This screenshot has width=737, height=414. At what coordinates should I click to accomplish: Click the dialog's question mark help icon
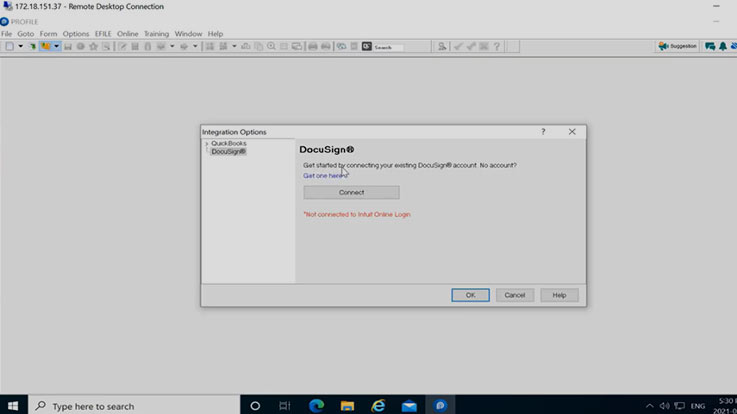pos(543,132)
